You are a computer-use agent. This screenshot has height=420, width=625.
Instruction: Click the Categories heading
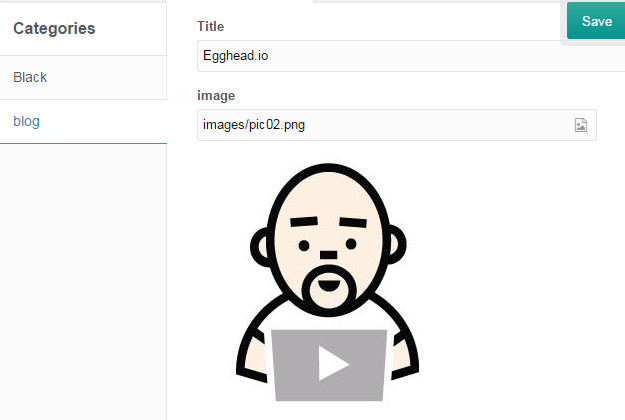pos(54,29)
